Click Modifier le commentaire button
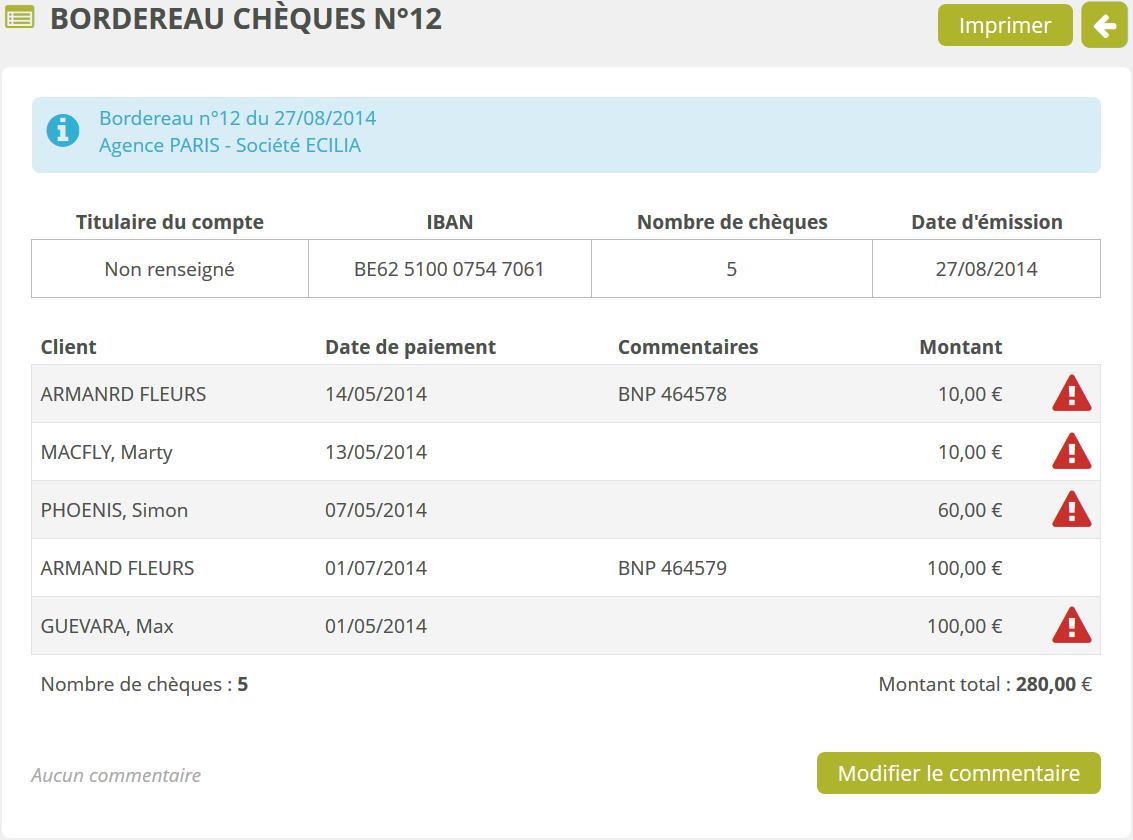The width and height of the screenshot is (1133, 840). (958, 773)
